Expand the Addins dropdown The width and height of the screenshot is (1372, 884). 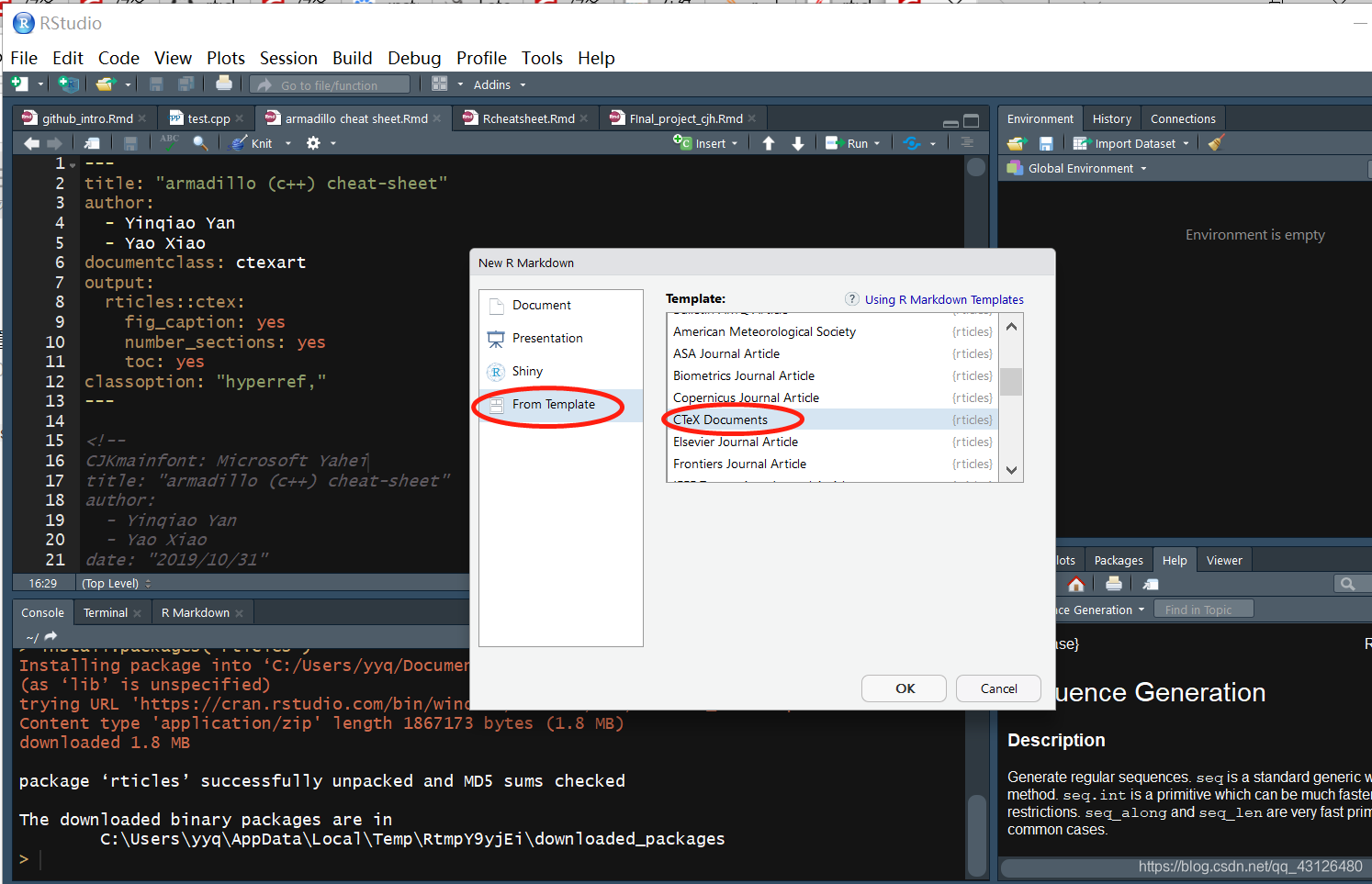(x=500, y=84)
